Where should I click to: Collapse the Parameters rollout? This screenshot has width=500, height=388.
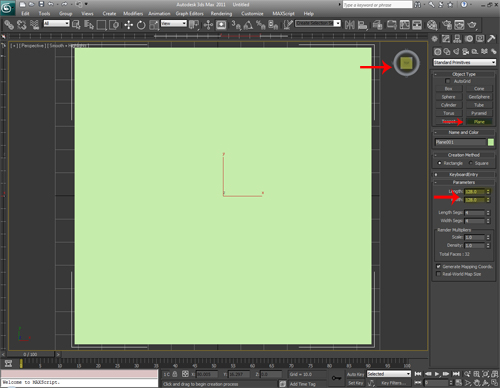click(464, 182)
